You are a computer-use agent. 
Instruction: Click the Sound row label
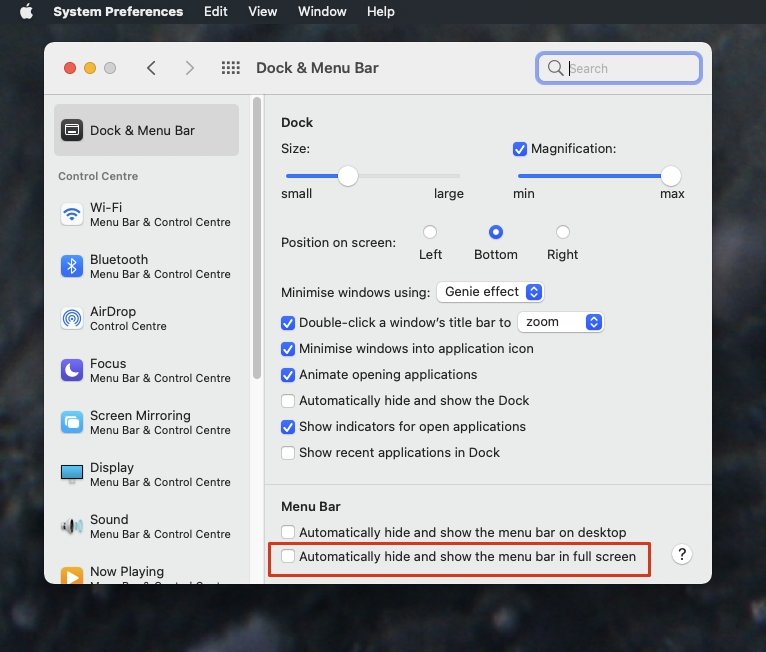[109, 520]
